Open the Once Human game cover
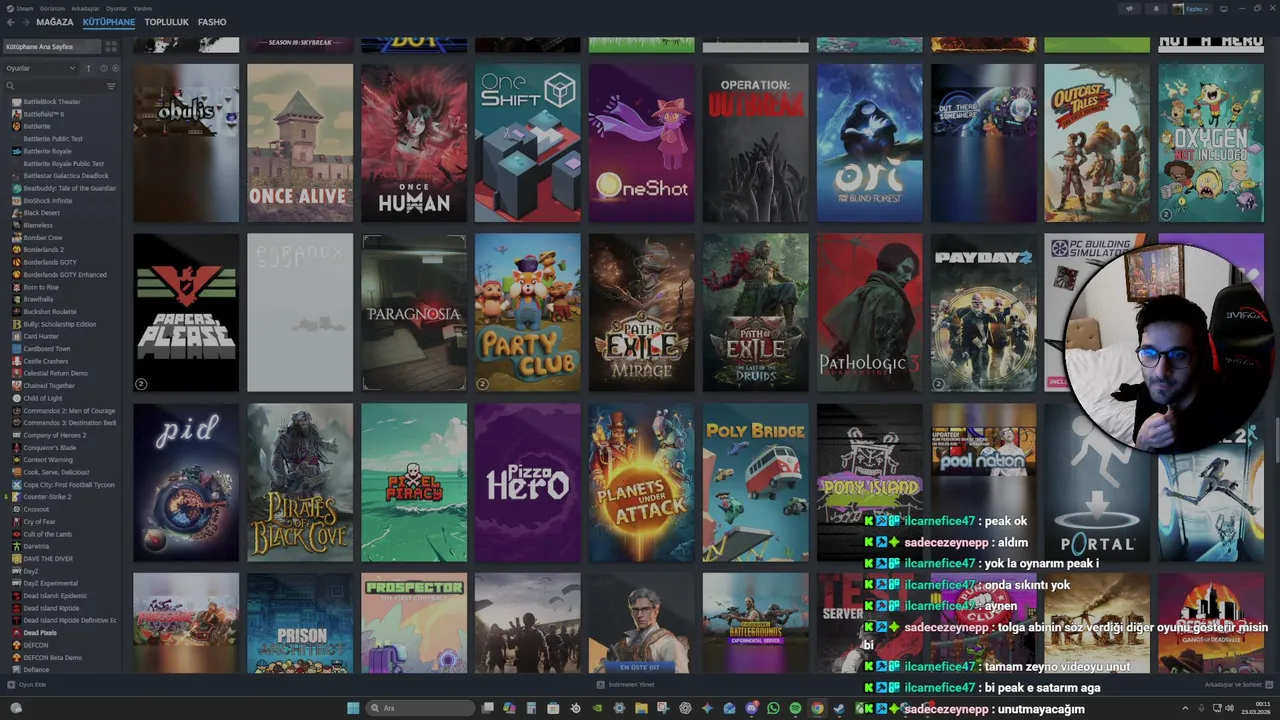Viewport: 1280px width, 720px height. click(414, 143)
